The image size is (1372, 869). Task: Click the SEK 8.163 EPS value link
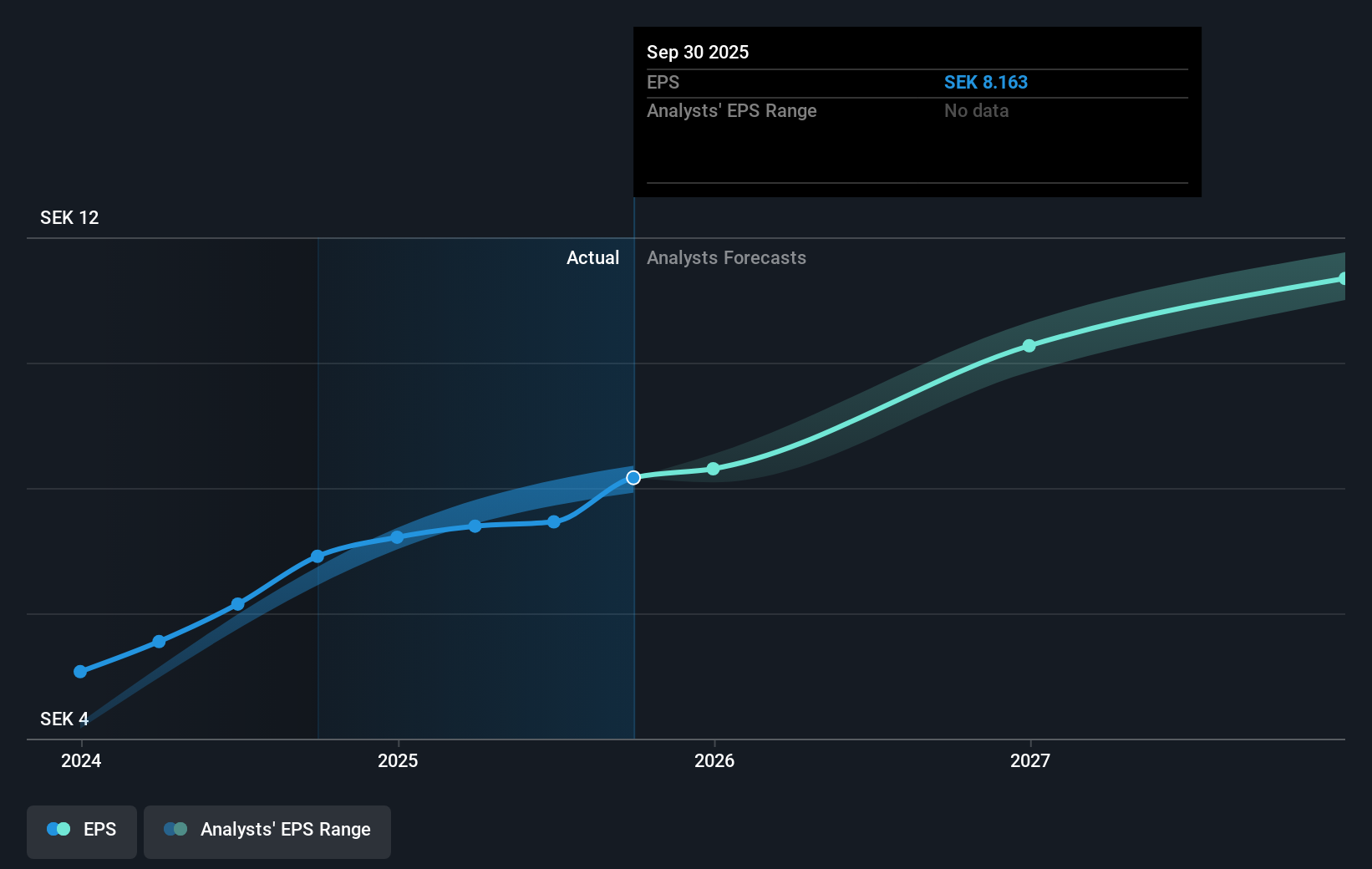(x=986, y=82)
